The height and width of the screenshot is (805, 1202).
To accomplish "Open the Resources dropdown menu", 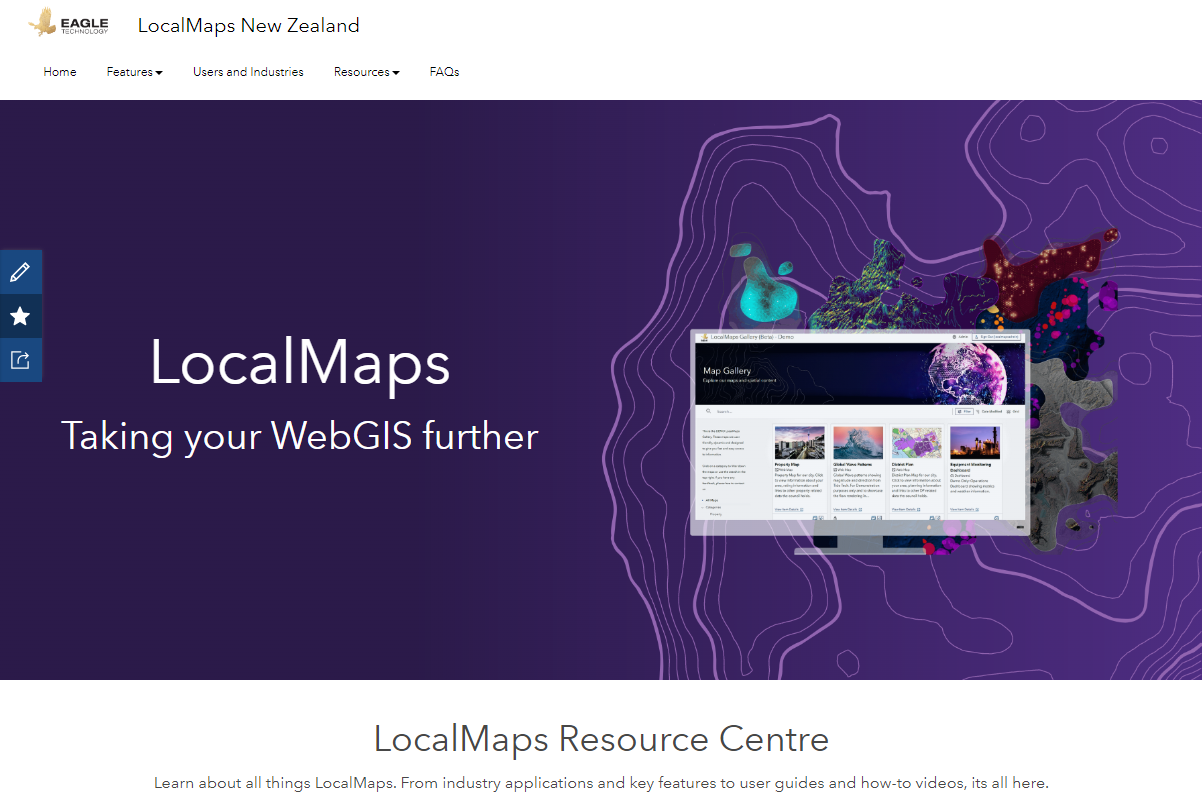I will pyautogui.click(x=366, y=71).
